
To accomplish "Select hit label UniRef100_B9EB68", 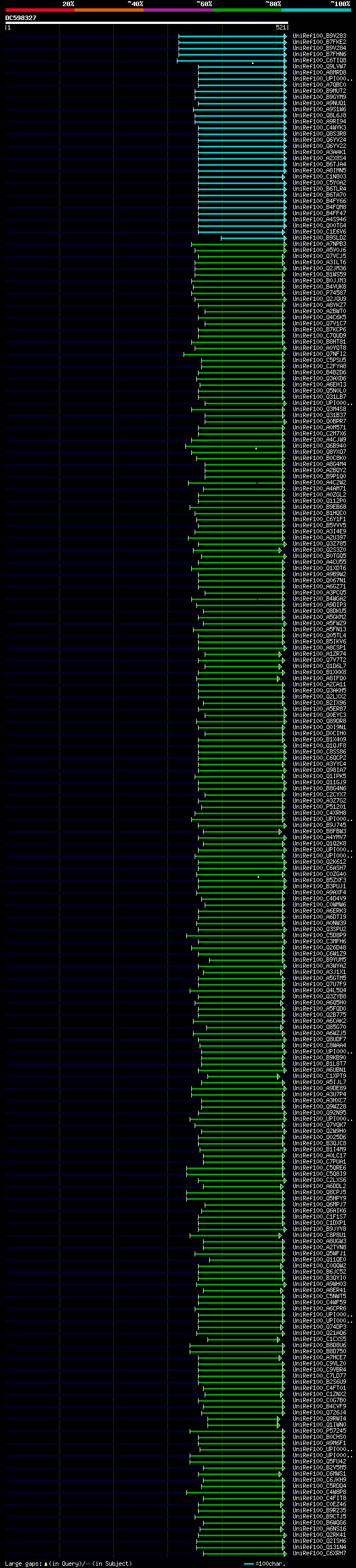I will (319, 506).
